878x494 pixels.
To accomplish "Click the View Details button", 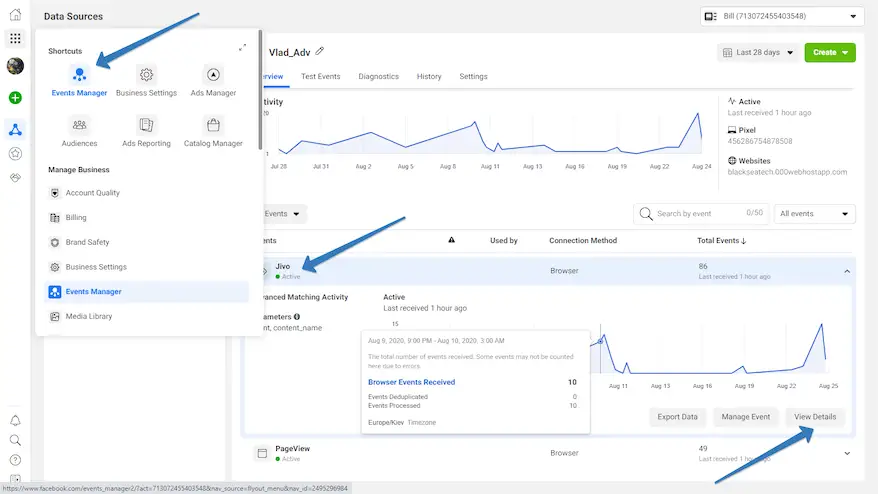I will [815, 417].
